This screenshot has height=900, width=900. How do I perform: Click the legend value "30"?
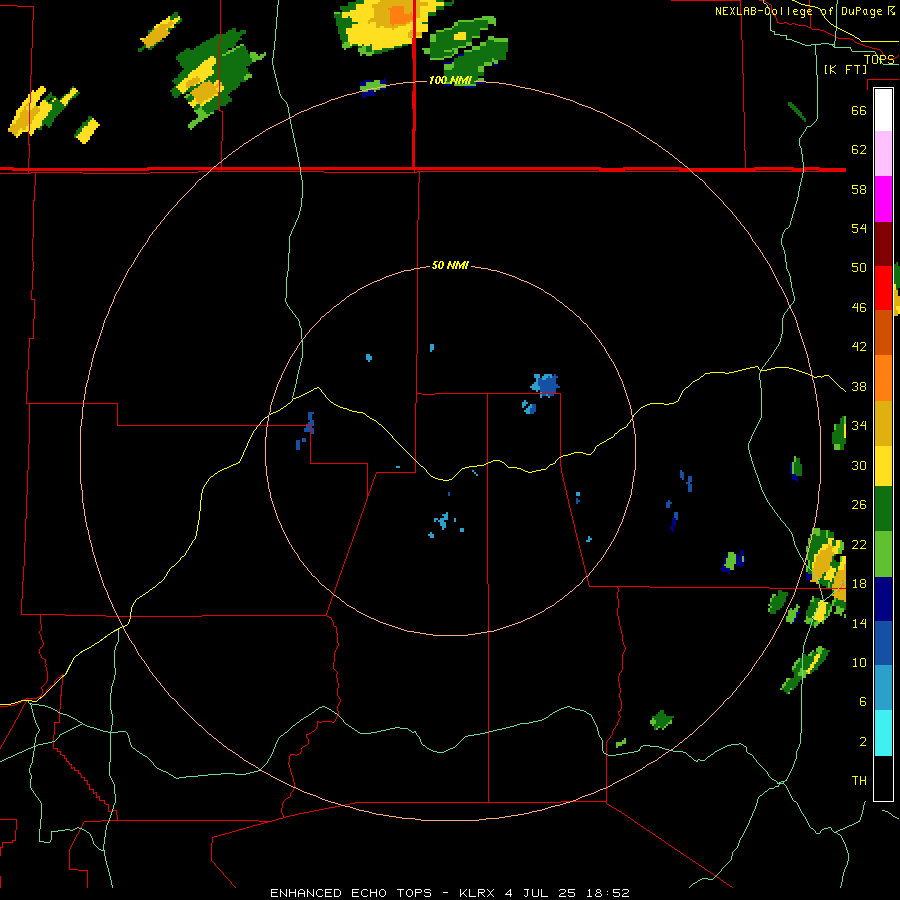(859, 465)
